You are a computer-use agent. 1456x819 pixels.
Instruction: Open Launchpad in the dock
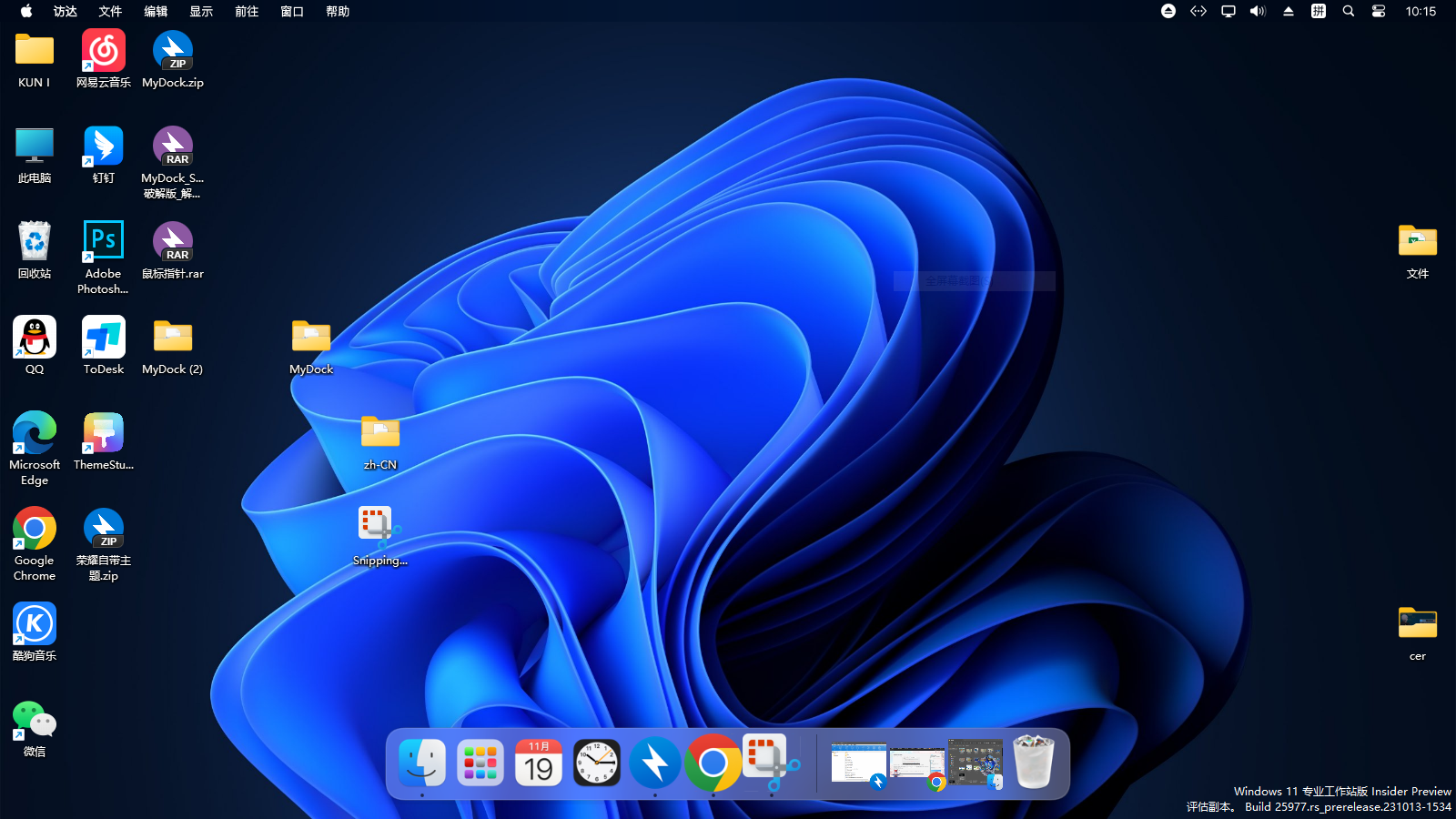480,763
